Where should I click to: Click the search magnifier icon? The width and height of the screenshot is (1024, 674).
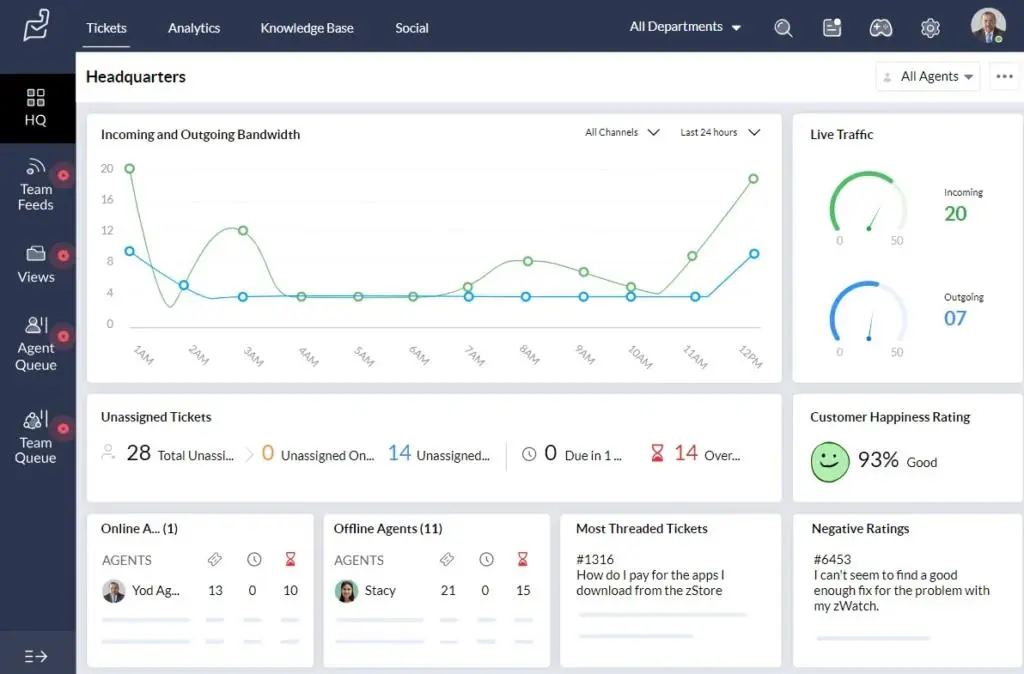(783, 27)
